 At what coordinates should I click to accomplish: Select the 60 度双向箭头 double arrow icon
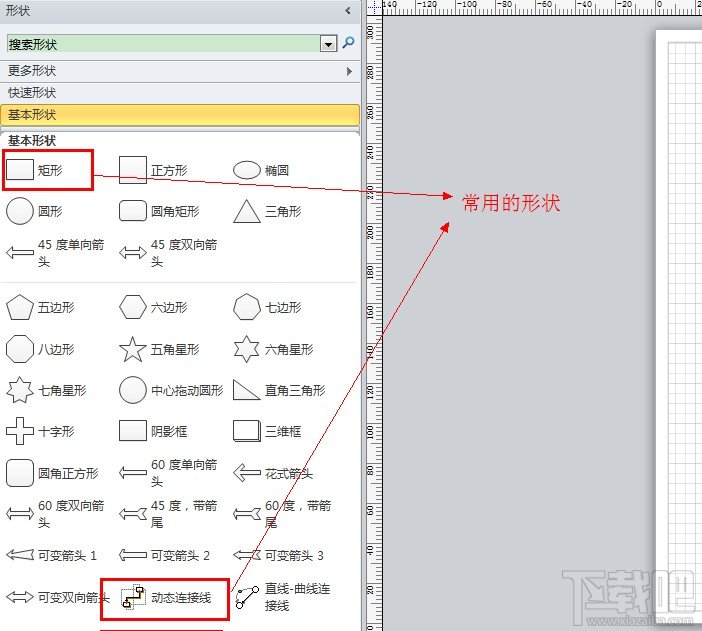point(20,514)
